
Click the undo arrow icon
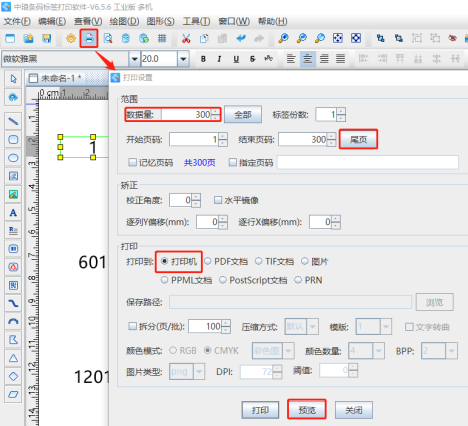pos(241,38)
